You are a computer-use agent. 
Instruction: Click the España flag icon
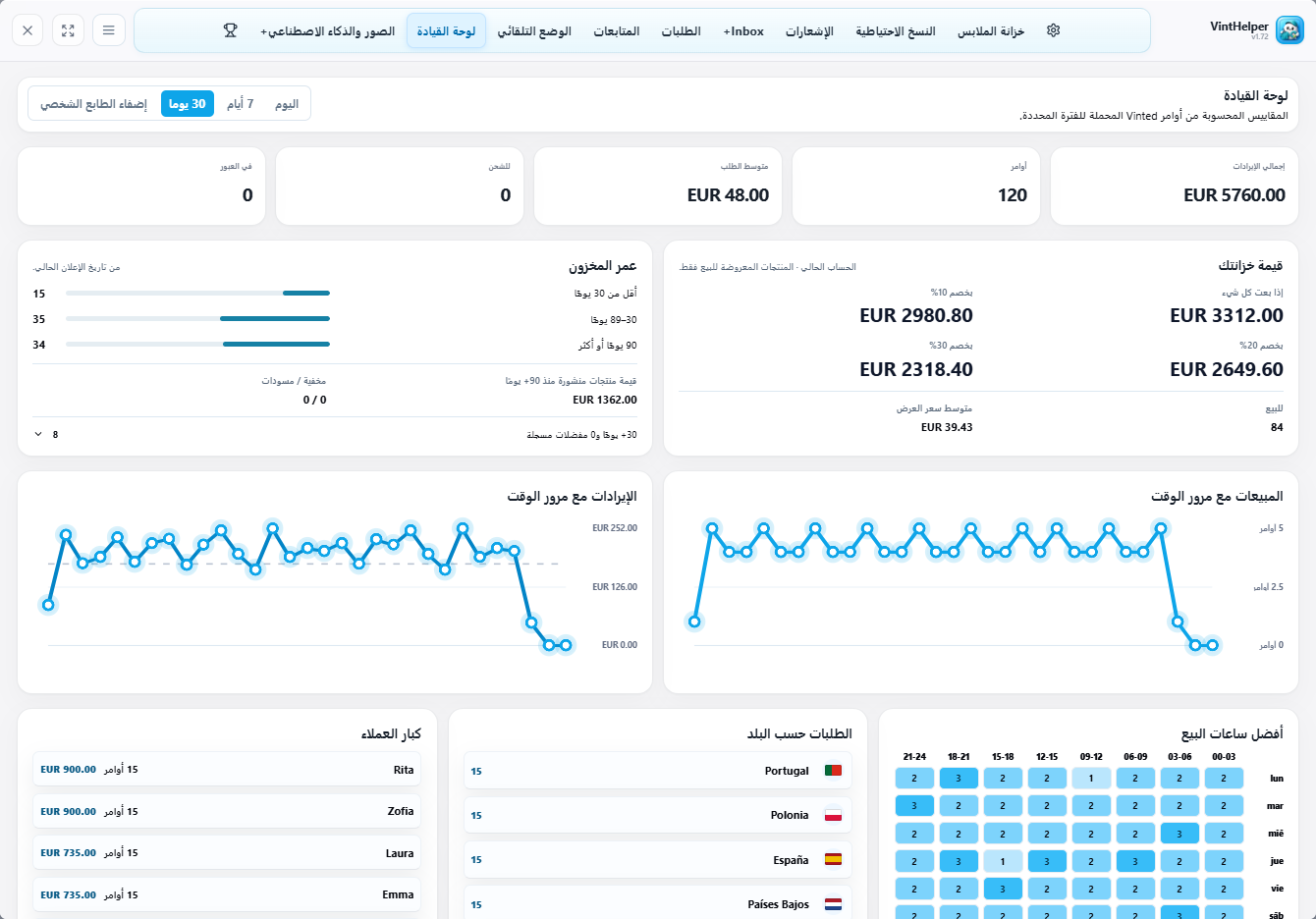(x=833, y=859)
